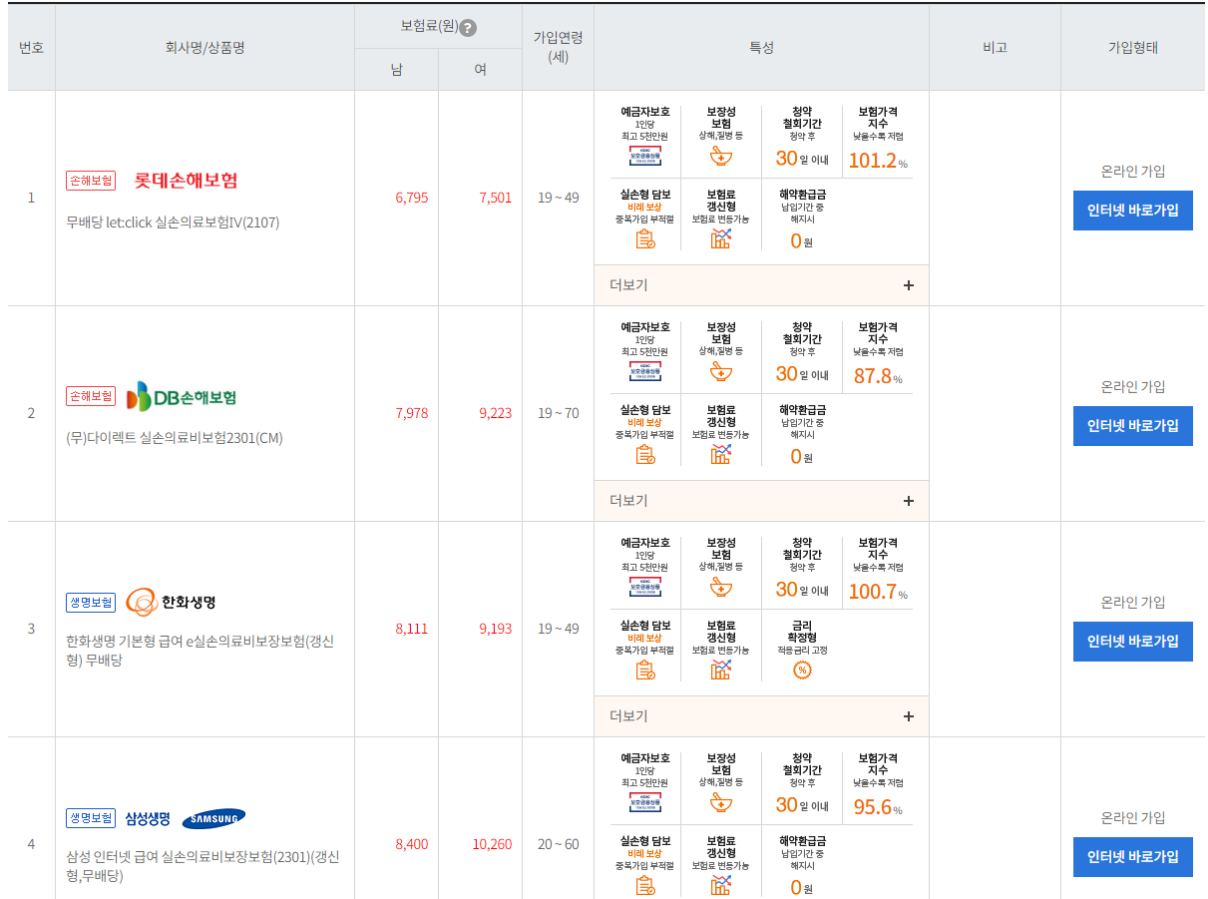Click price index value 87.8%
This screenshot has width=1208, height=899.
(878, 376)
